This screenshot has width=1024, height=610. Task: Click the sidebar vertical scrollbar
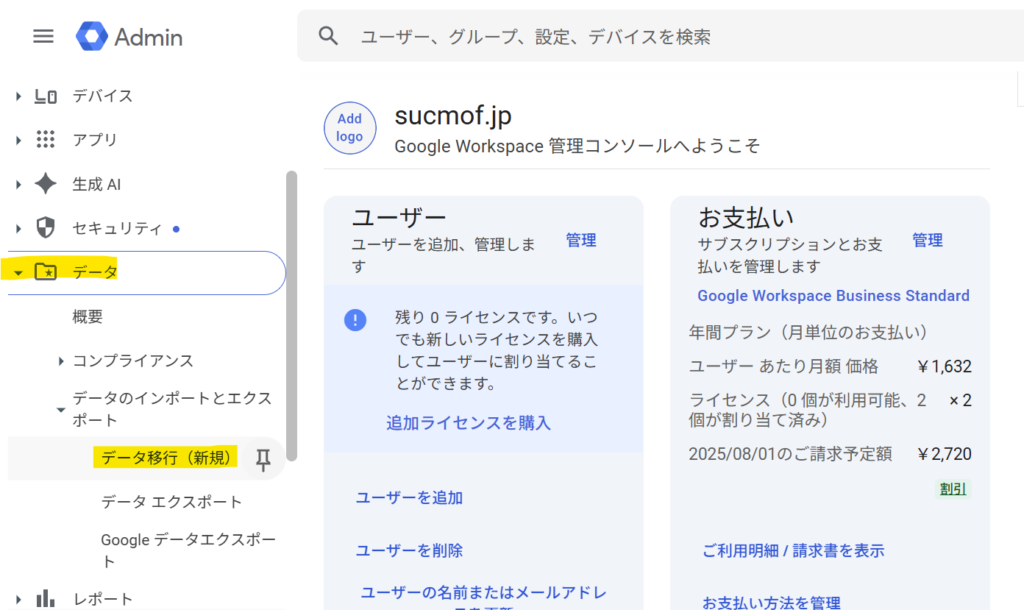(x=291, y=316)
